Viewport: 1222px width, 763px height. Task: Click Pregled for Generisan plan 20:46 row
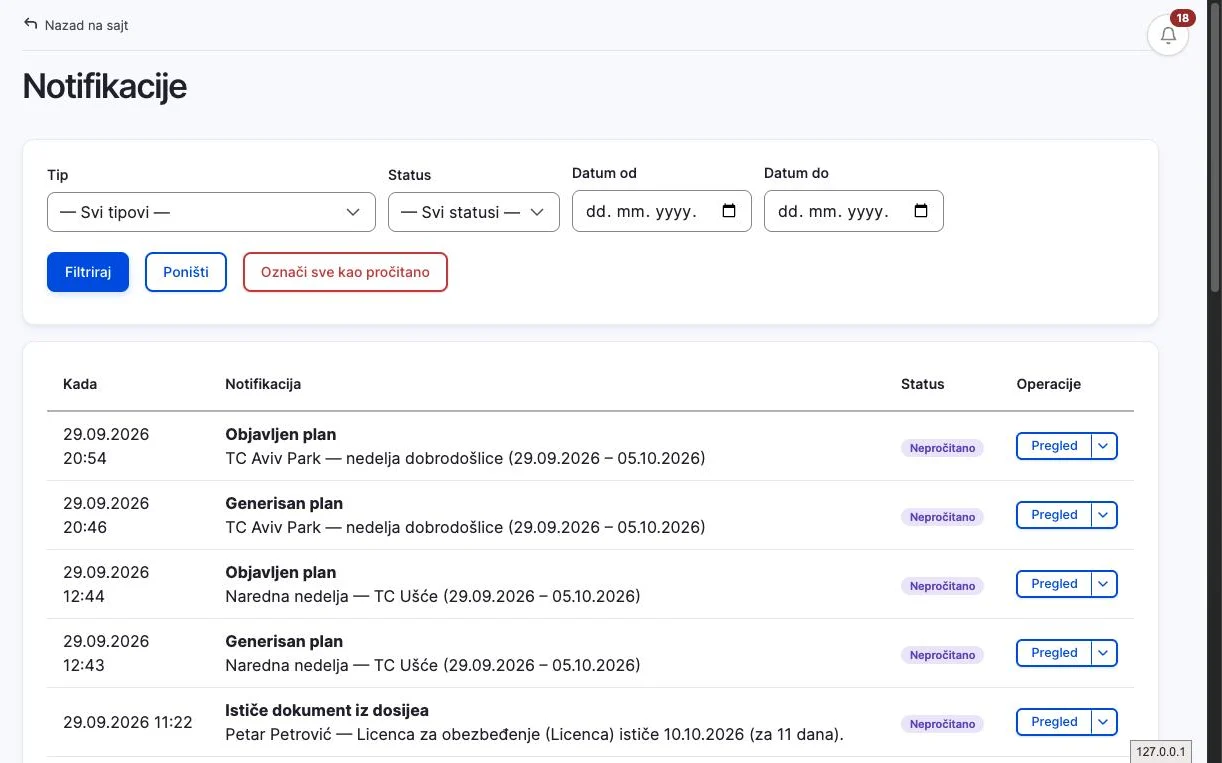click(1054, 515)
